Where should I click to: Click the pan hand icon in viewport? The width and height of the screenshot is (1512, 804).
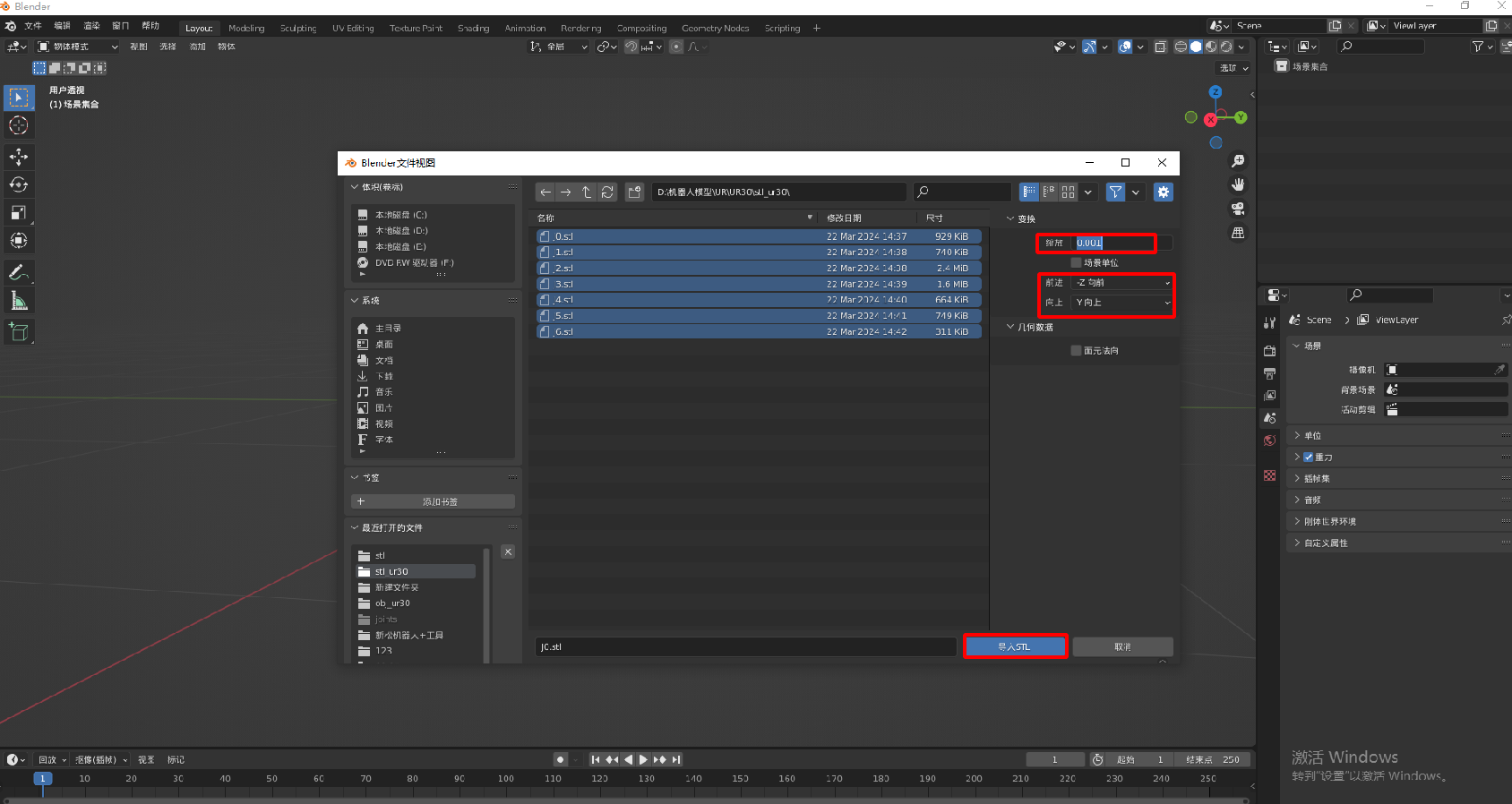point(1238,184)
